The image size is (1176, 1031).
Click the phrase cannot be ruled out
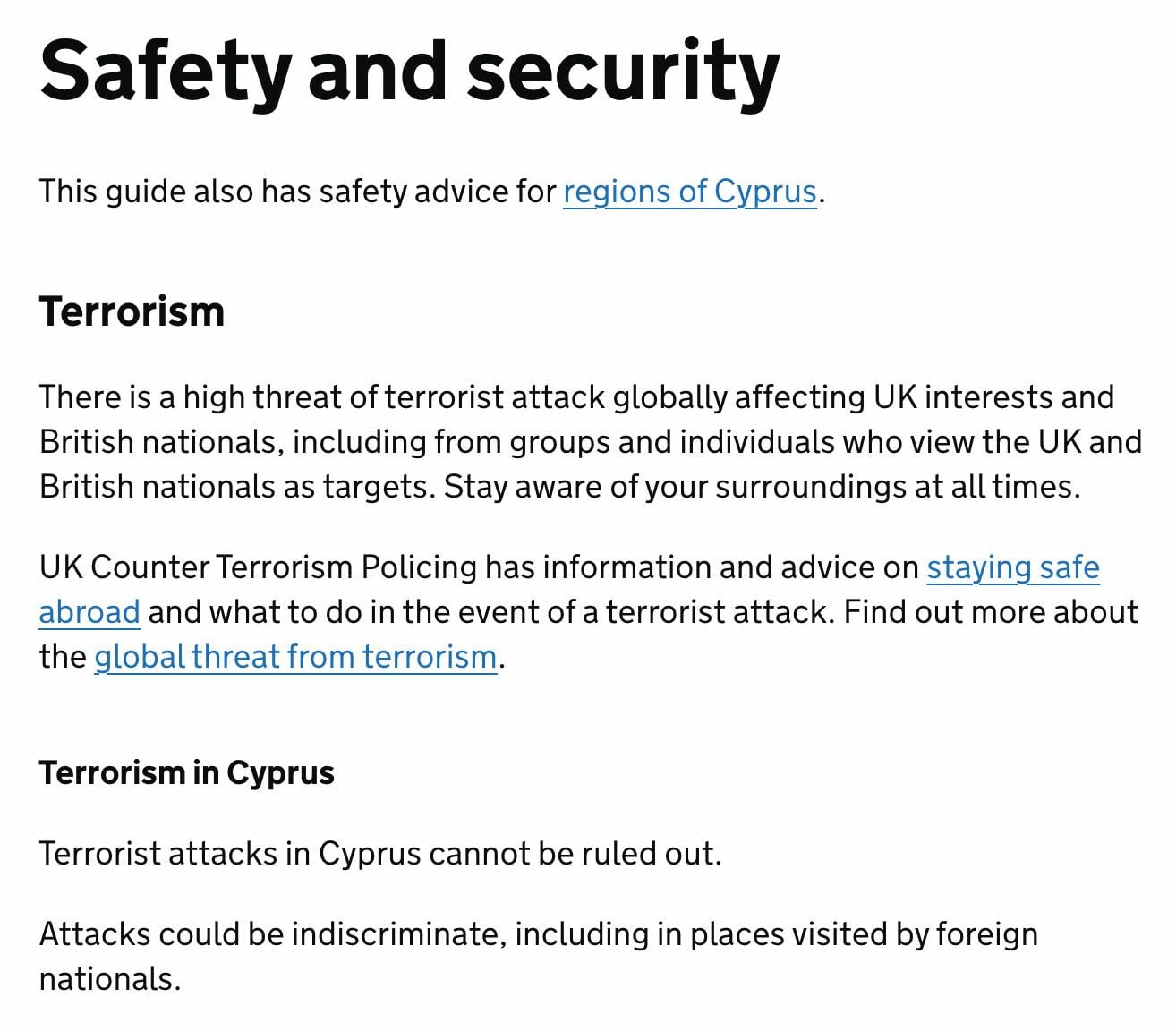[575, 854]
